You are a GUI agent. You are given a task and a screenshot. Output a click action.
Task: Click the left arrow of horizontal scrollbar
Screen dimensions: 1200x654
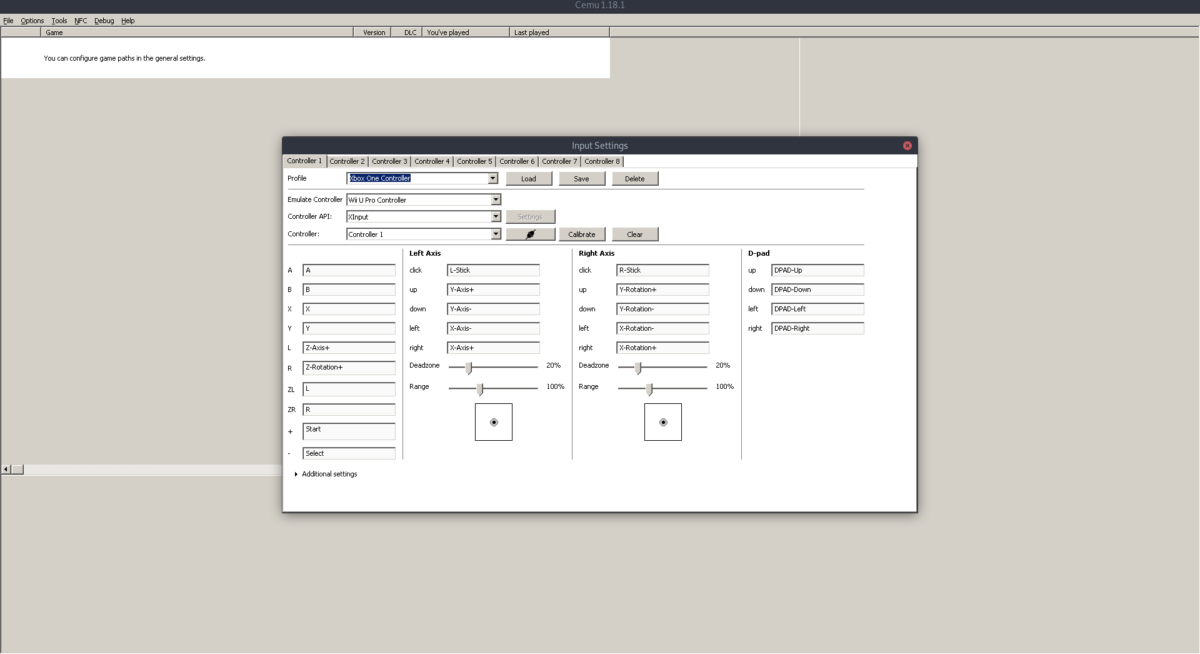click(6, 469)
